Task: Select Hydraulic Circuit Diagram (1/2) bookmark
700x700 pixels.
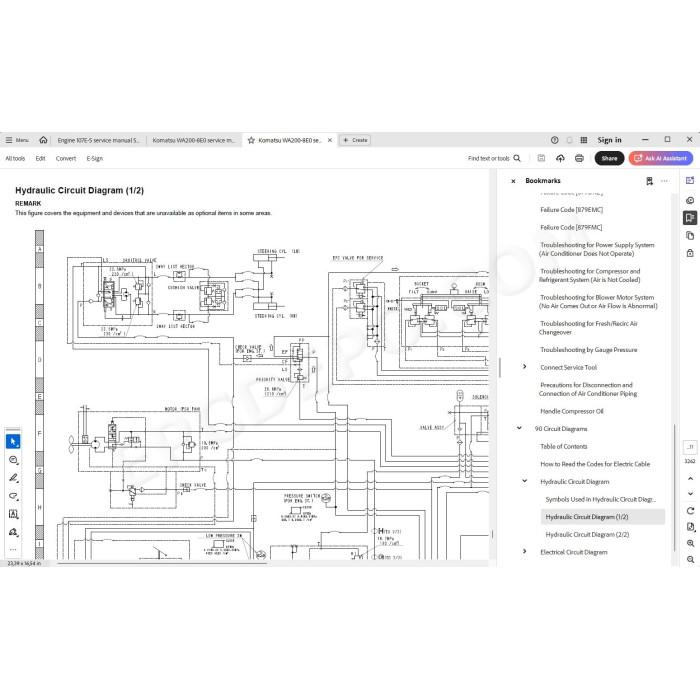Action: pyautogui.click(x=603, y=517)
